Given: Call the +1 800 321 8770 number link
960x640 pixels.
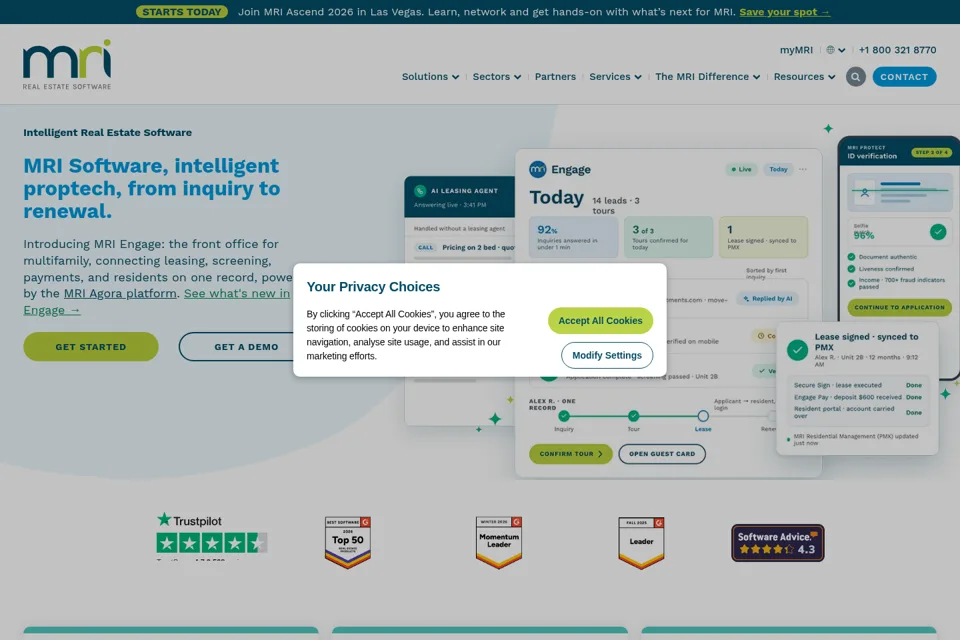Looking at the screenshot, I should click(x=897, y=50).
